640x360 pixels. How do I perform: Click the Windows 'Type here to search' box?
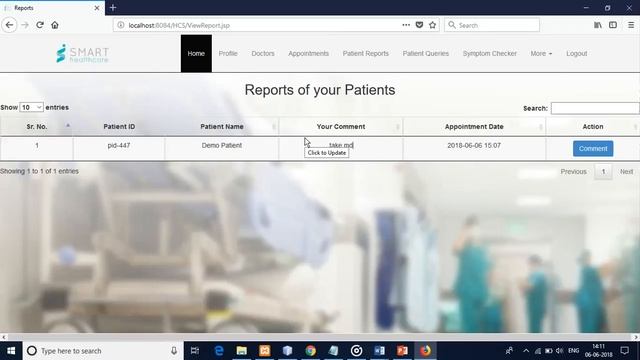[102, 351]
